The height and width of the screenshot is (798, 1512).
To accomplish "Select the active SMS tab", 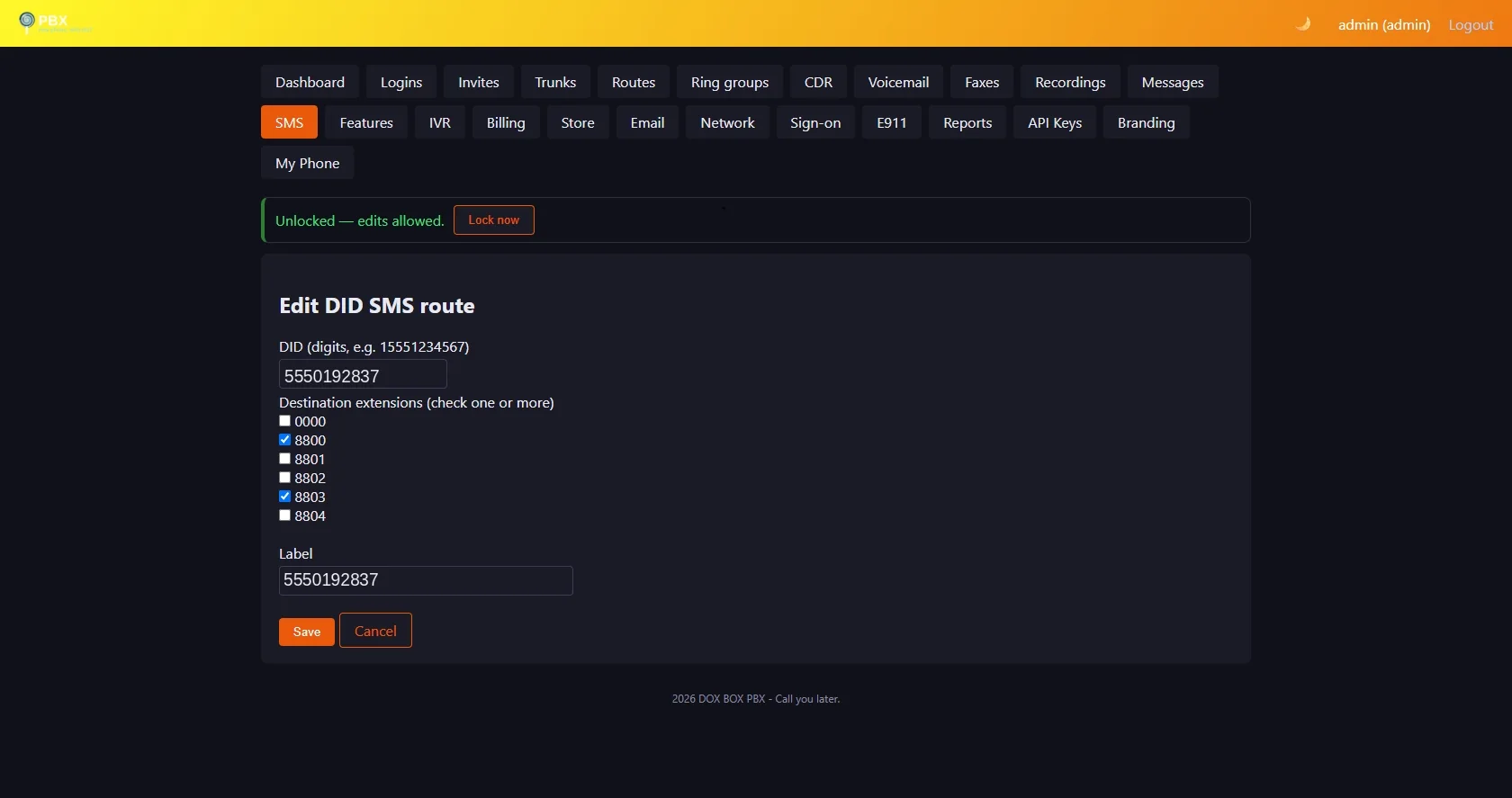I will tap(289, 122).
